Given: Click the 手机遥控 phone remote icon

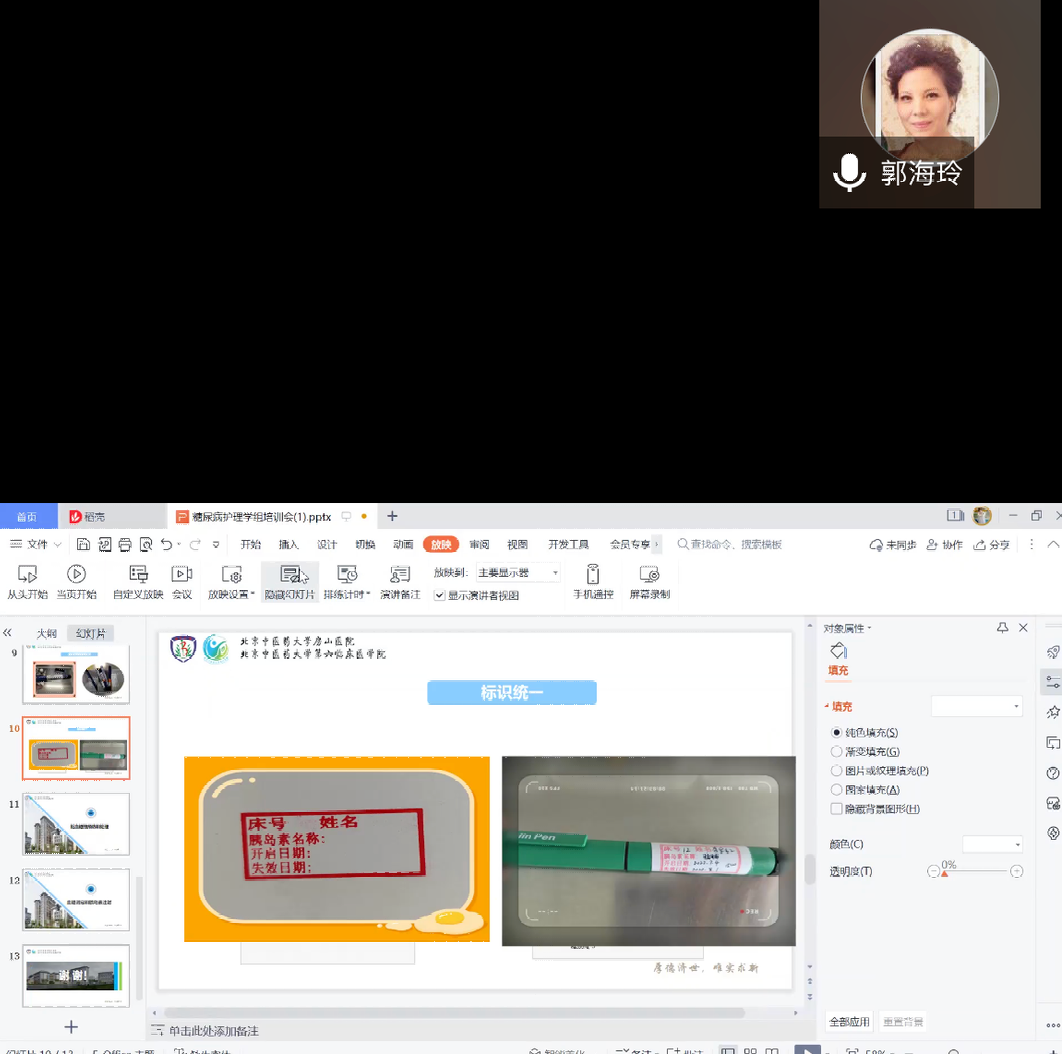Looking at the screenshot, I should point(593,574).
